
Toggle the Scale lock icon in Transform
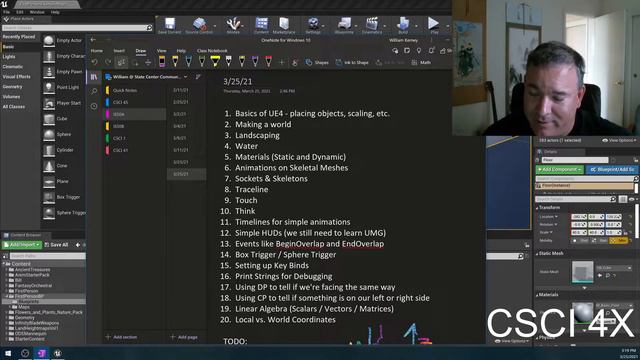click(x=625, y=233)
